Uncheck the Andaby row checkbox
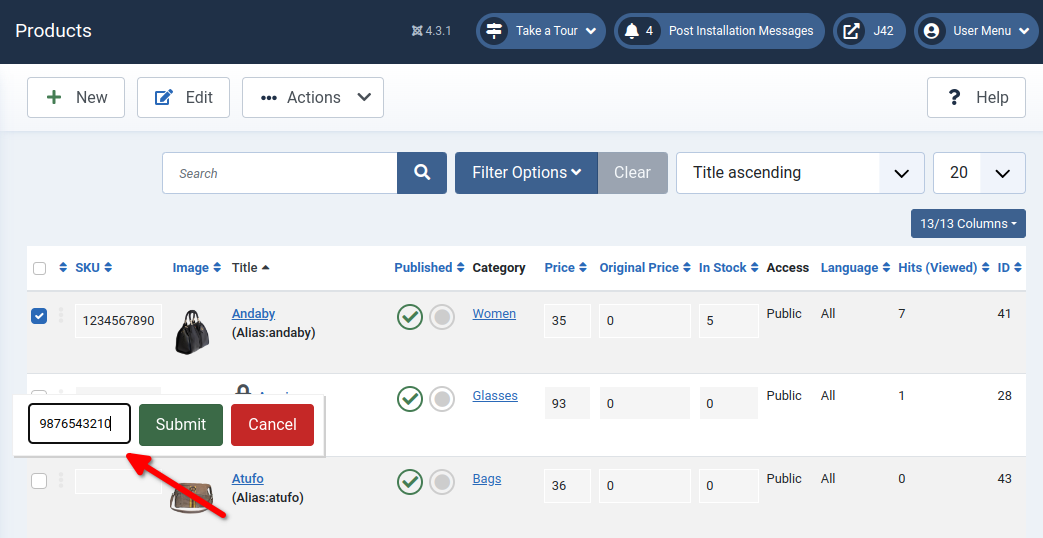 (39, 316)
